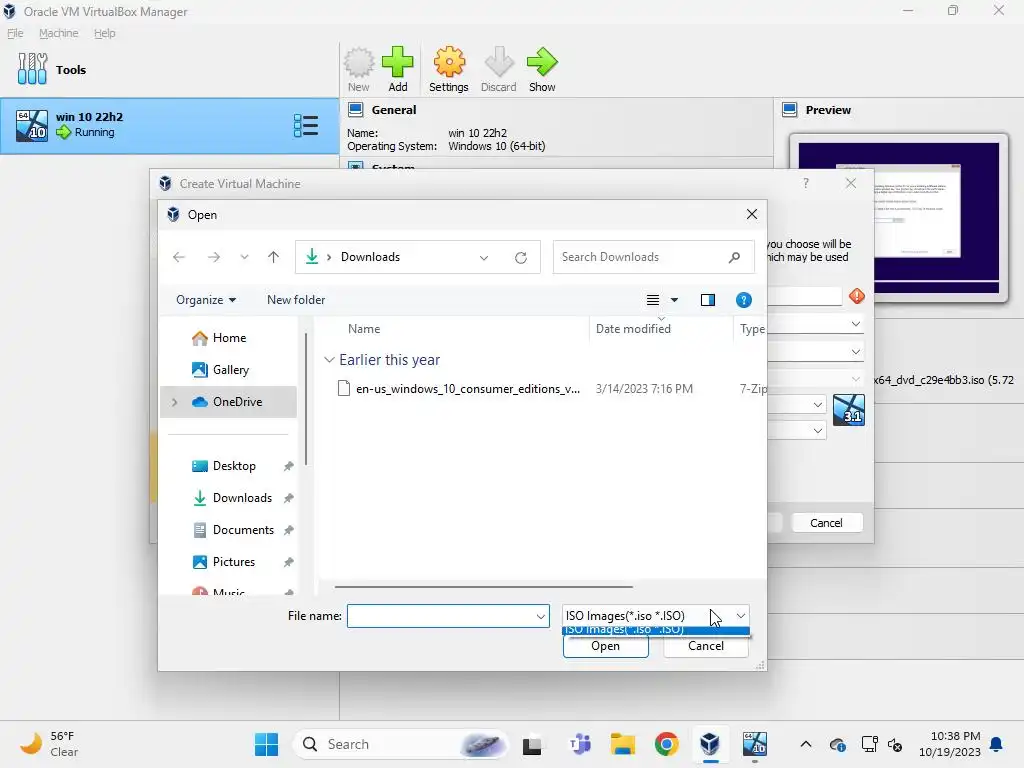Click the search magnifier icon
1024x768 pixels.
click(x=735, y=257)
